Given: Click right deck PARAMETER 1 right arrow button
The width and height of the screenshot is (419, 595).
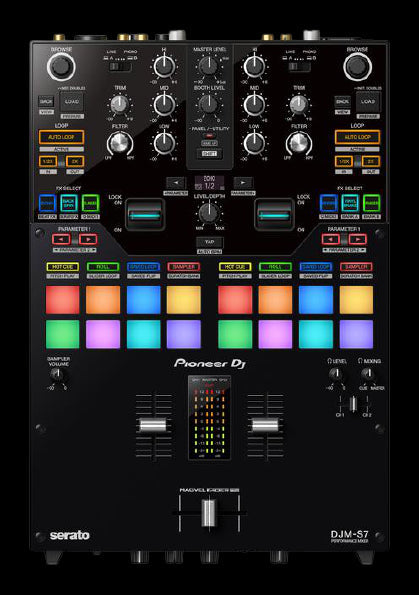Looking at the screenshot, I should [358, 239].
